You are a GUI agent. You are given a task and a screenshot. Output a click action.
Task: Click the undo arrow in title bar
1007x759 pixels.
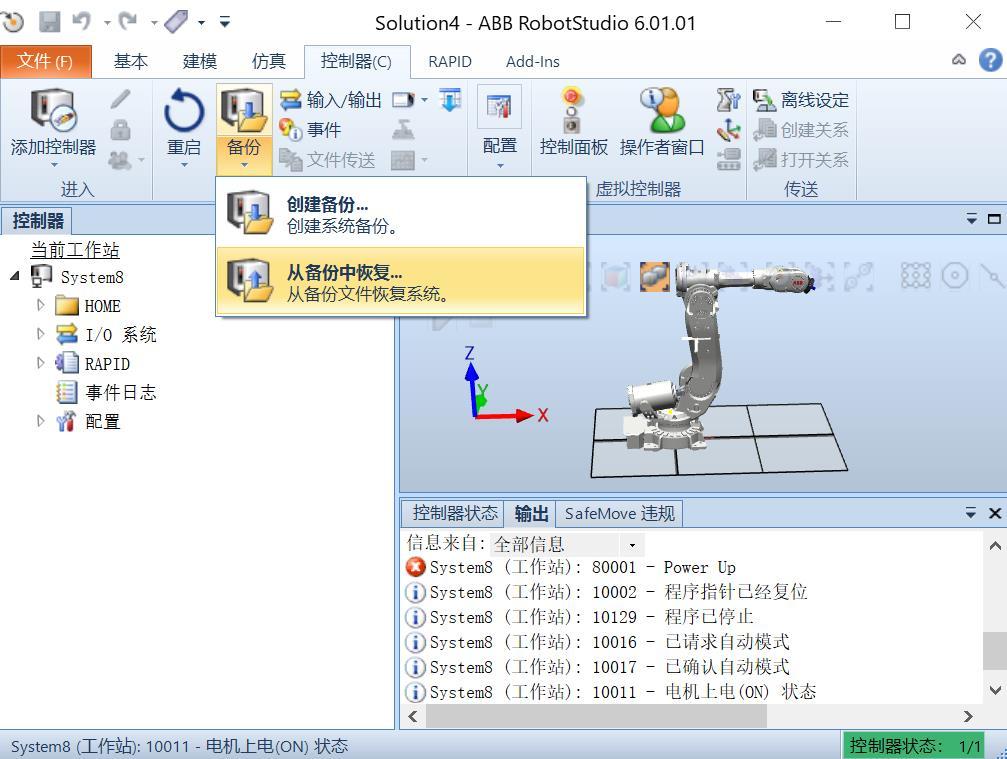[x=82, y=22]
